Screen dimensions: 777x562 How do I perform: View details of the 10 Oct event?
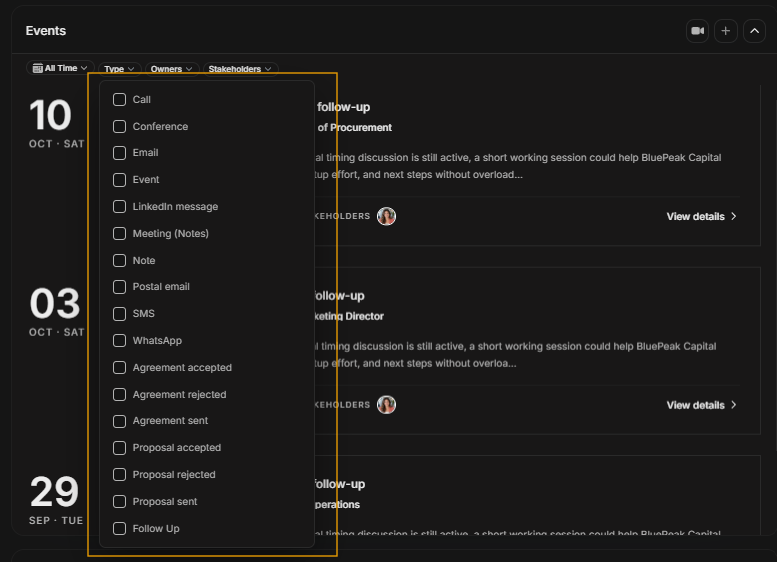701,217
